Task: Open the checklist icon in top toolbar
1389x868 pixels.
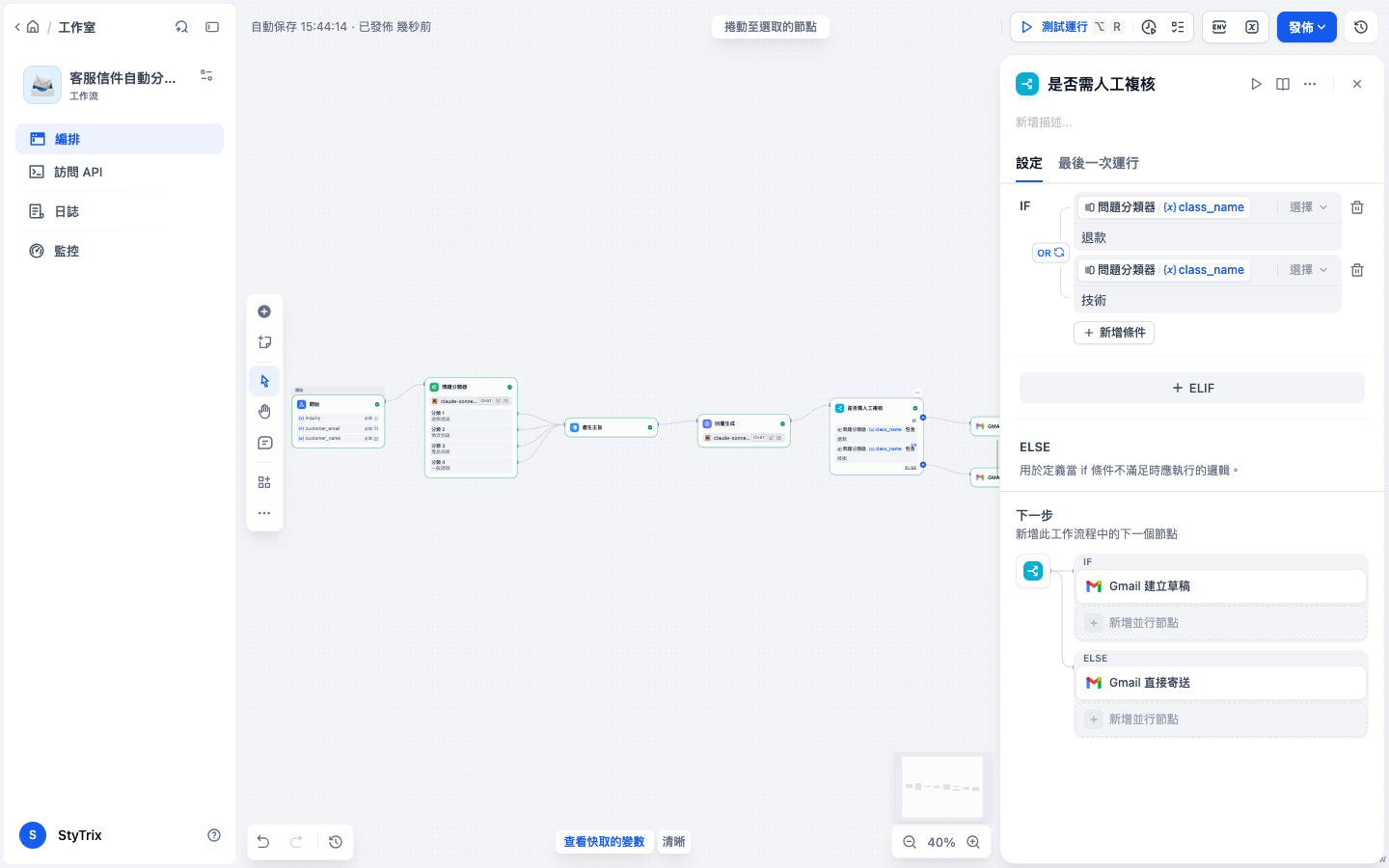Action: 1178,27
